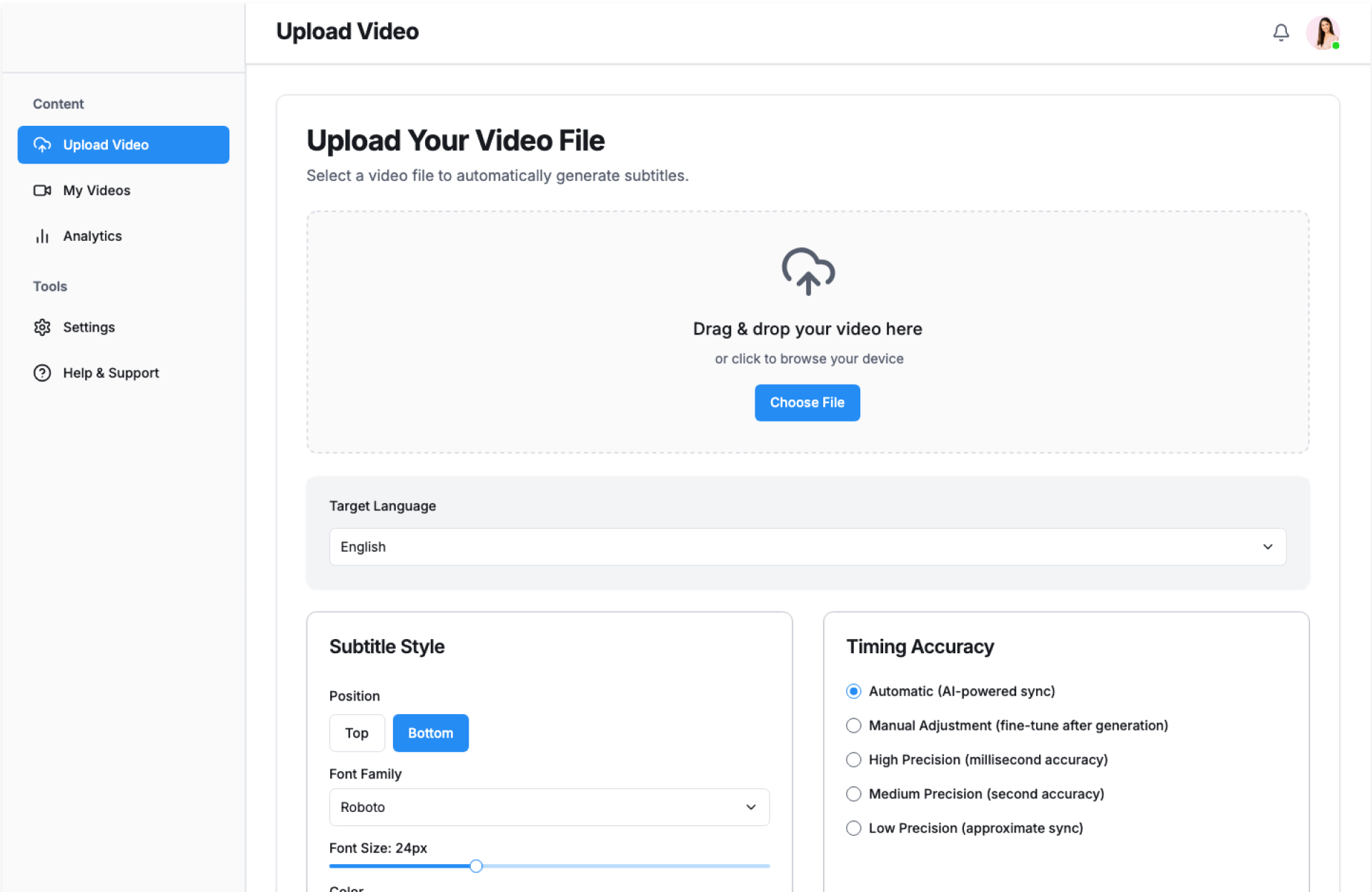Open the user profile avatar
The image size is (1372, 892).
(1323, 32)
